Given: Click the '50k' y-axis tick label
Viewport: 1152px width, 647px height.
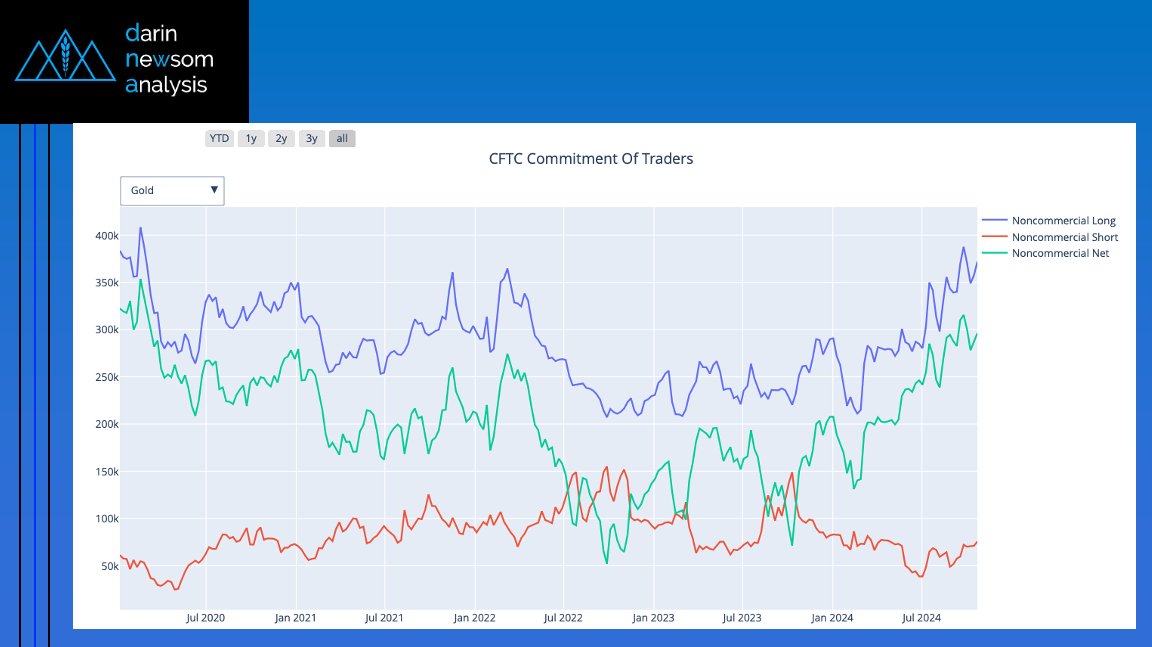Looking at the screenshot, I should (108, 566).
